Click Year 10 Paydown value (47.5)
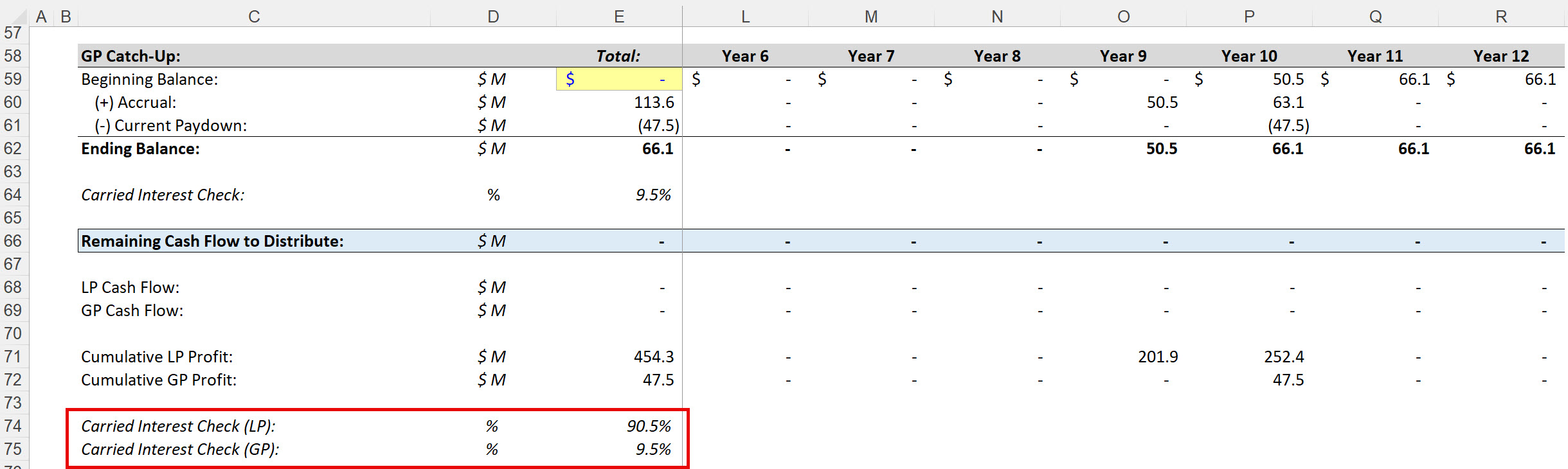Image resolution: width=1568 pixels, height=469 pixels. [x=1288, y=125]
